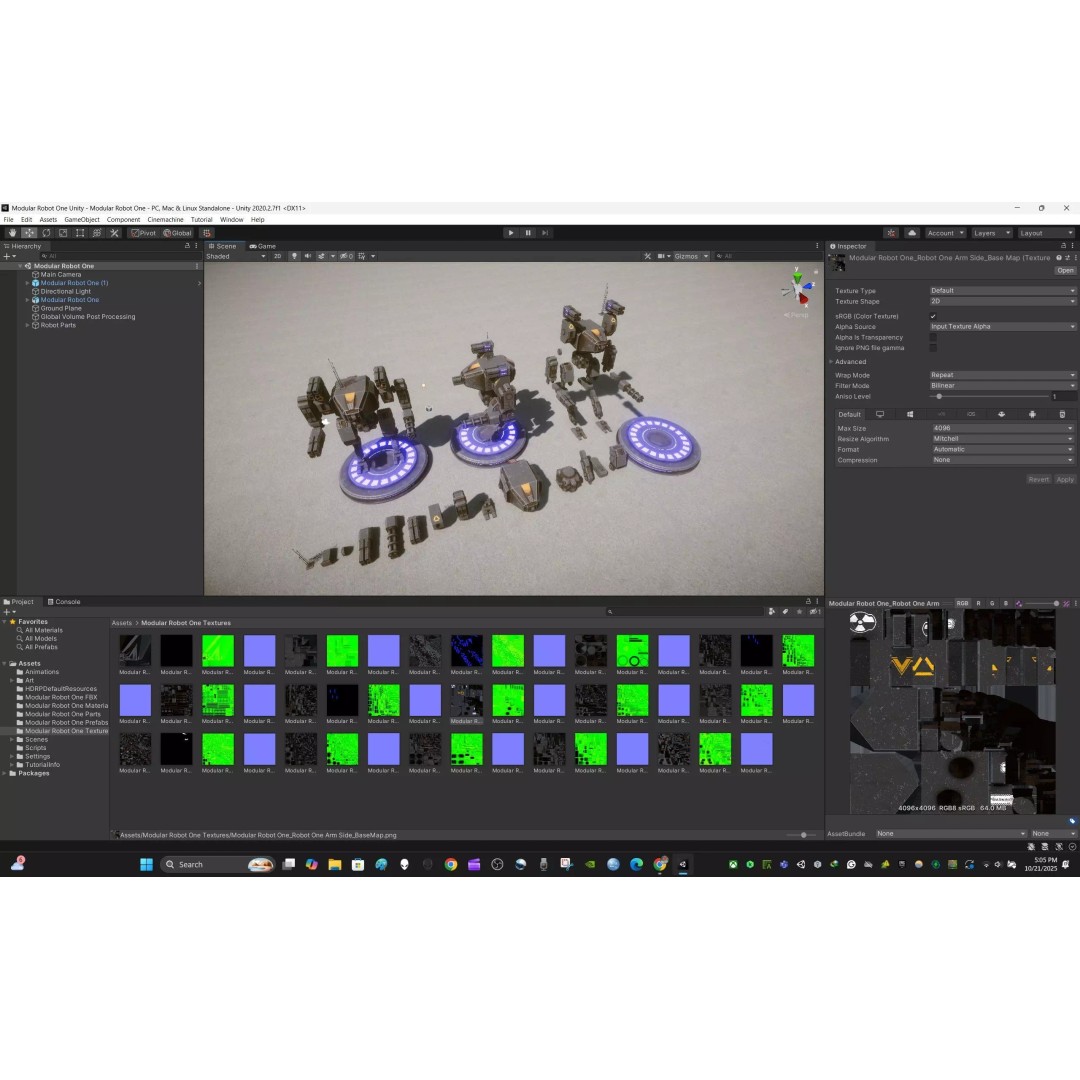
Task: Toggle 2D view mode in Scene
Action: 278,256
